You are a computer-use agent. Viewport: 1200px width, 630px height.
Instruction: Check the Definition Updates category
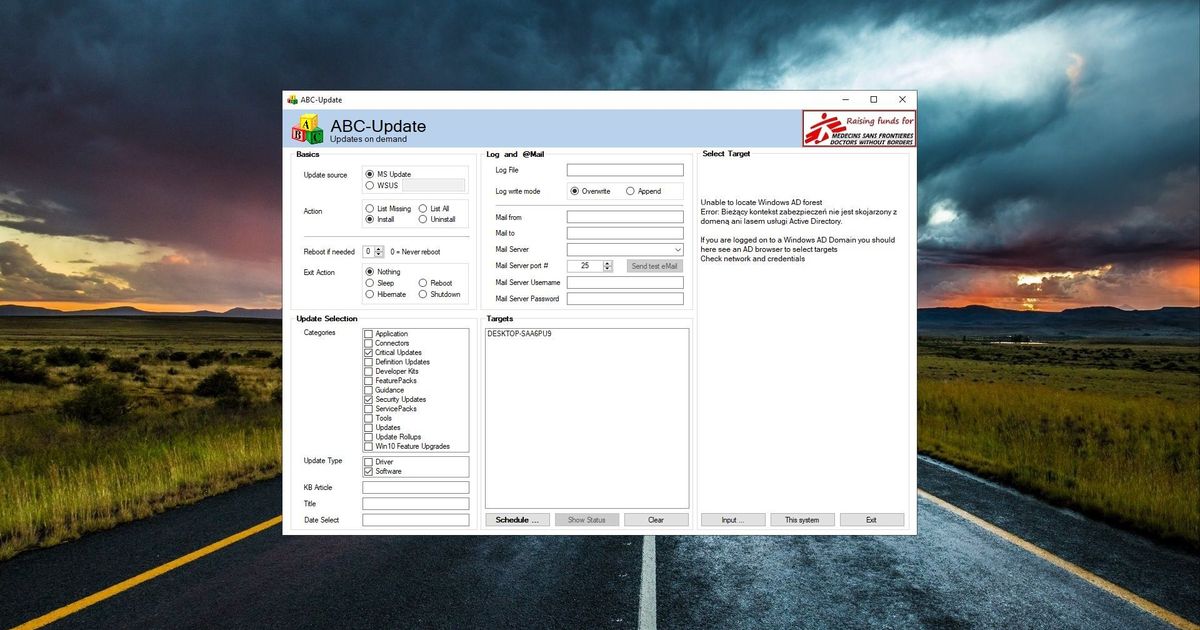coord(368,362)
